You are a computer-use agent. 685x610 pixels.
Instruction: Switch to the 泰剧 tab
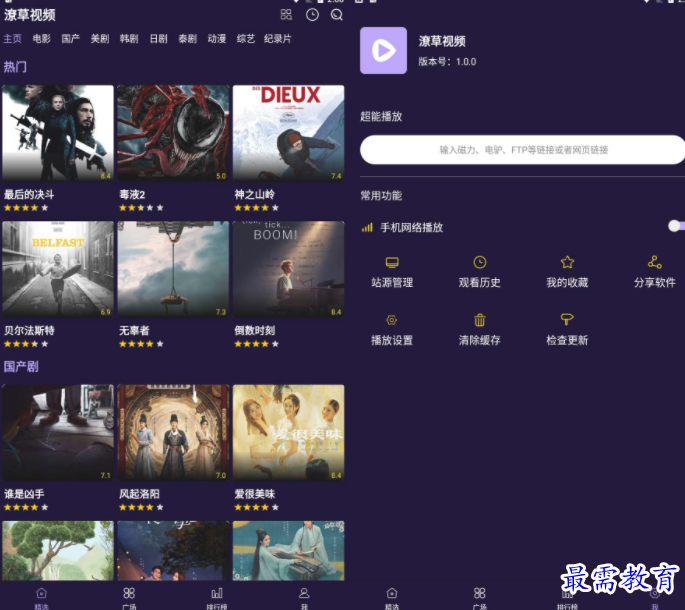[x=187, y=38]
